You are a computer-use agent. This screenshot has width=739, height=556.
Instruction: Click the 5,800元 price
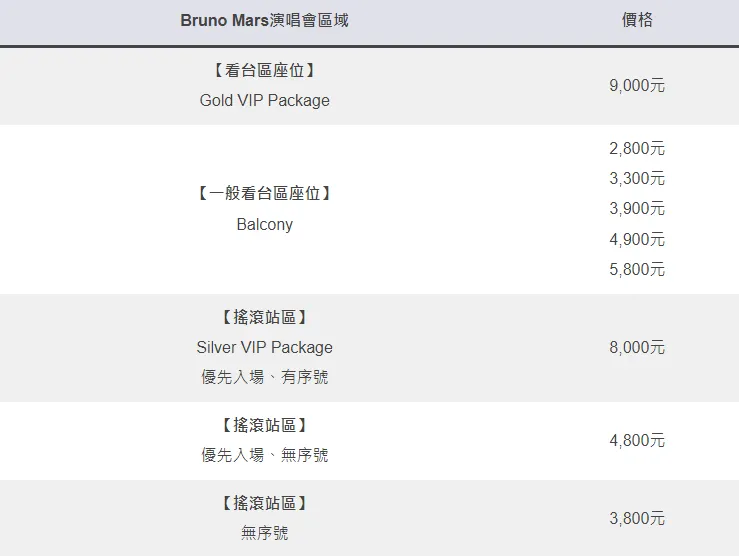click(x=637, y=270)
